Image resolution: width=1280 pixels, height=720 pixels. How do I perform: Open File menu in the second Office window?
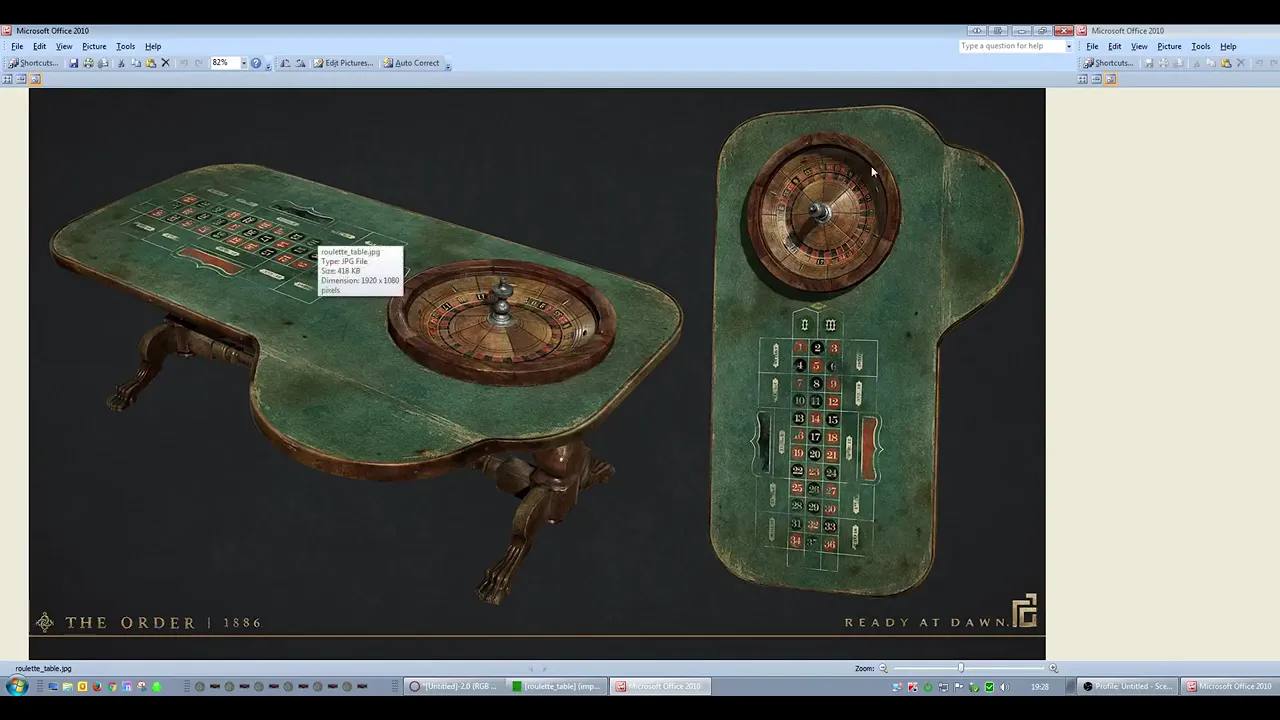[x=1092, y=46]
